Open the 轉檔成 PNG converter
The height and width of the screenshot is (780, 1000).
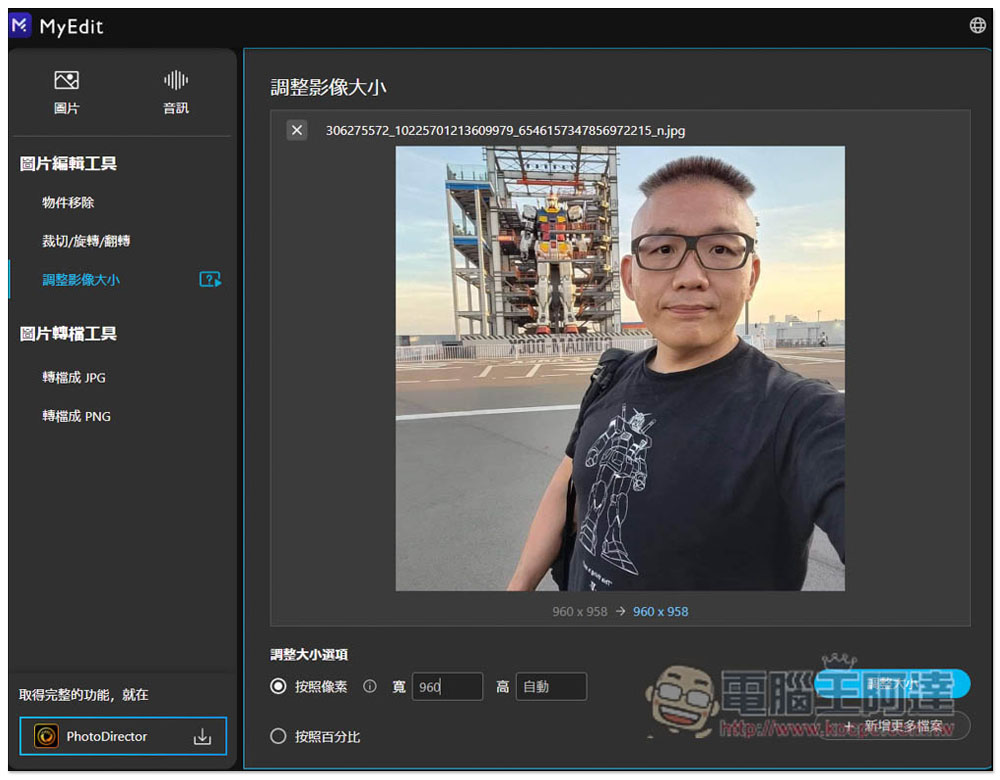tap(76, 416)
